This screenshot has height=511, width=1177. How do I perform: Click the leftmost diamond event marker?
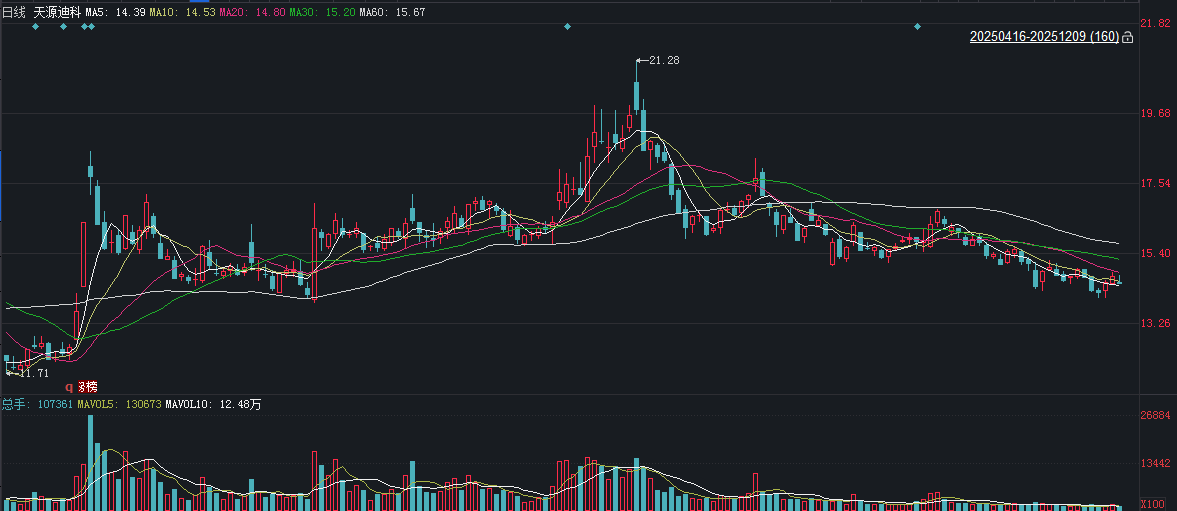[x=35, y=26]
